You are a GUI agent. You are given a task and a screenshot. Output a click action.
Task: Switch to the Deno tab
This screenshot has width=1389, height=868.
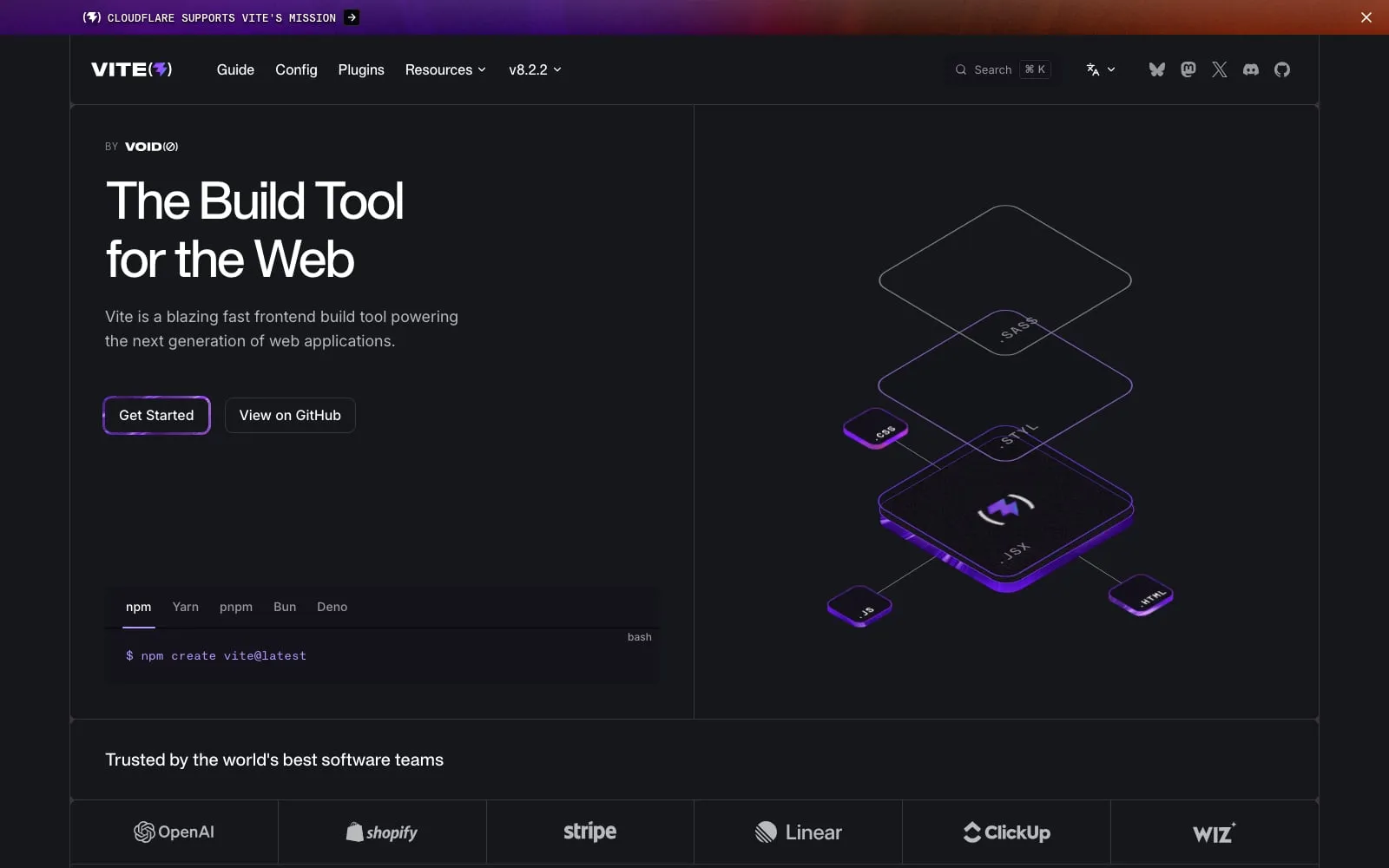click(x=332, y=607)
